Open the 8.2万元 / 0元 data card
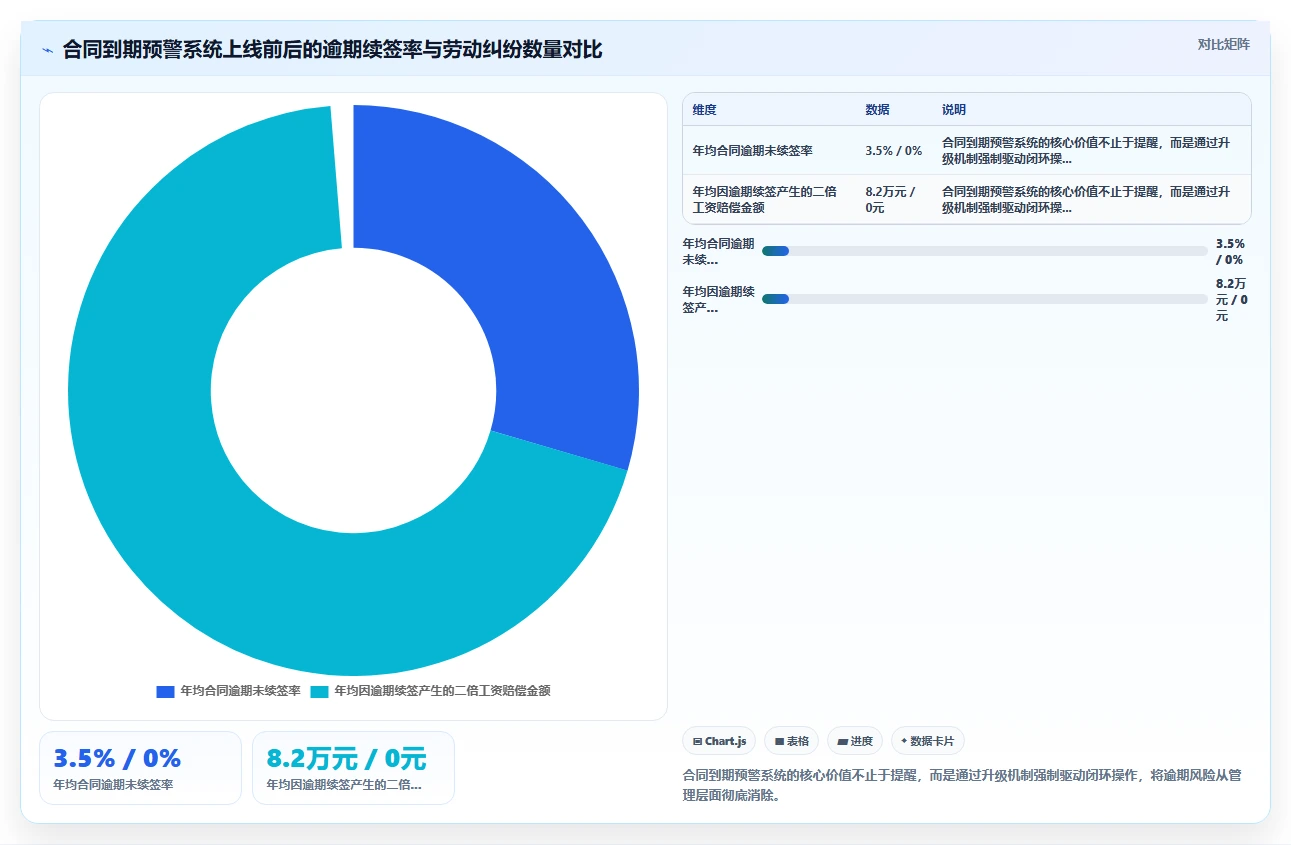The image size is (1291, 845). tap(353, 768)
